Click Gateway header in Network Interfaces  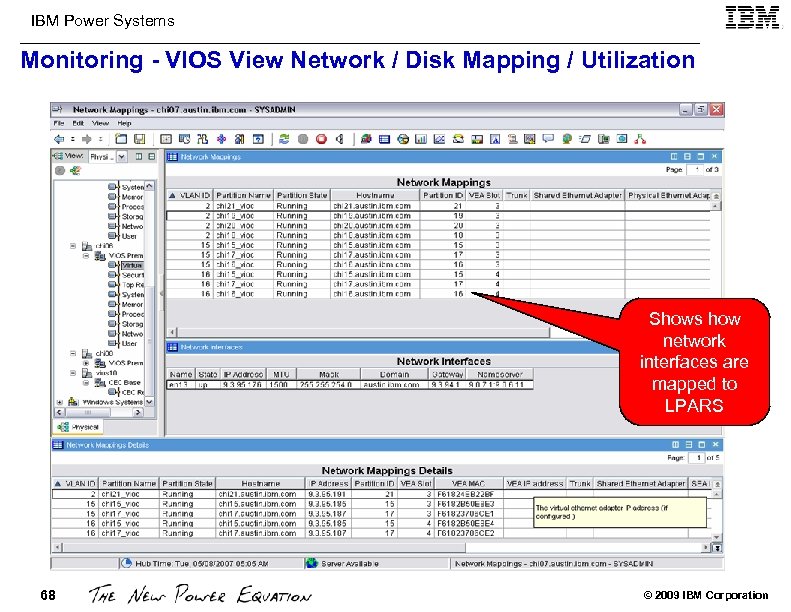coord(447,374)
